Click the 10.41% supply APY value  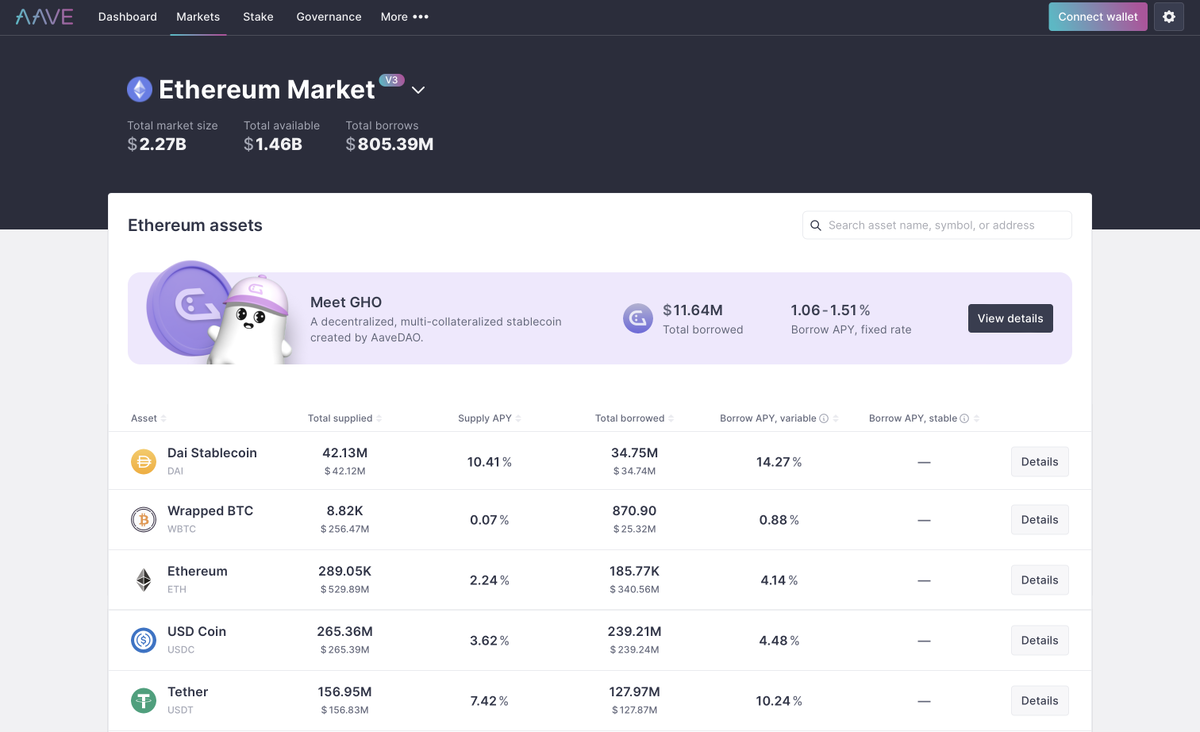pyautogui.click(x=490, y=462)
